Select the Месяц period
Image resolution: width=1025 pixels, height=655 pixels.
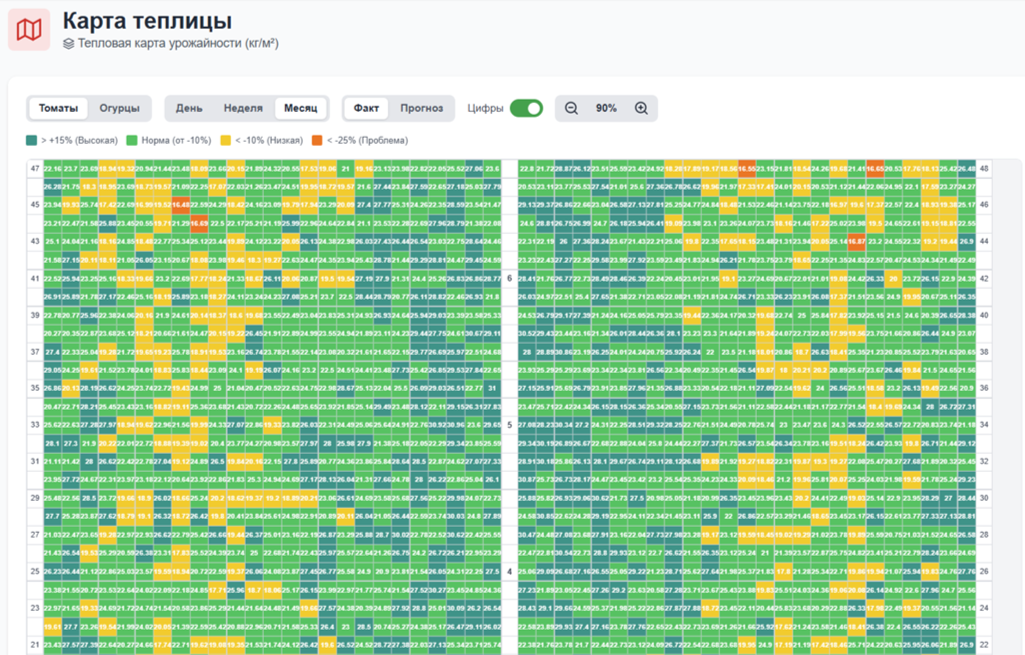pyautogui.click(x=301, y=108)
